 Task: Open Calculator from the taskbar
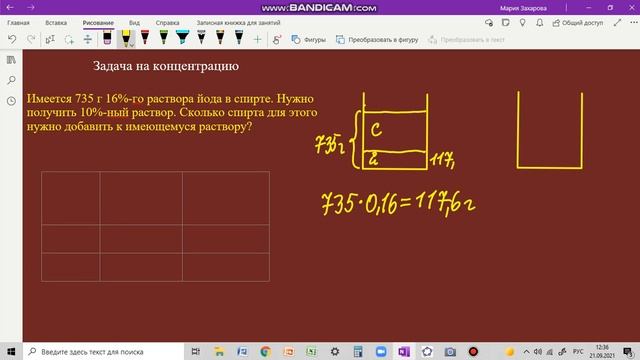point(358,351)
